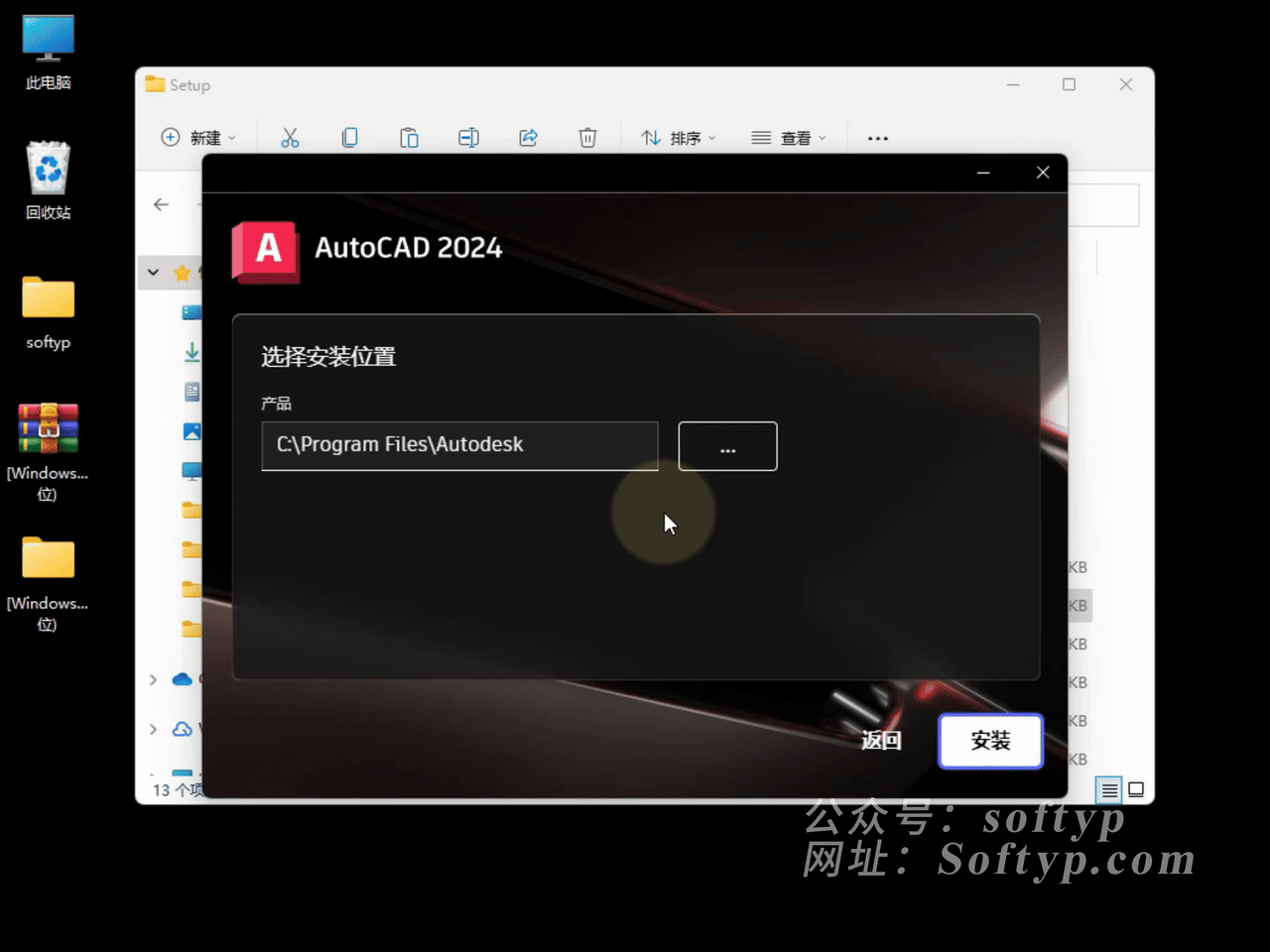The width and height of the screenshot is (1270, 952).
Task: Click the Install (安装) button
Action: pos(990,741)
